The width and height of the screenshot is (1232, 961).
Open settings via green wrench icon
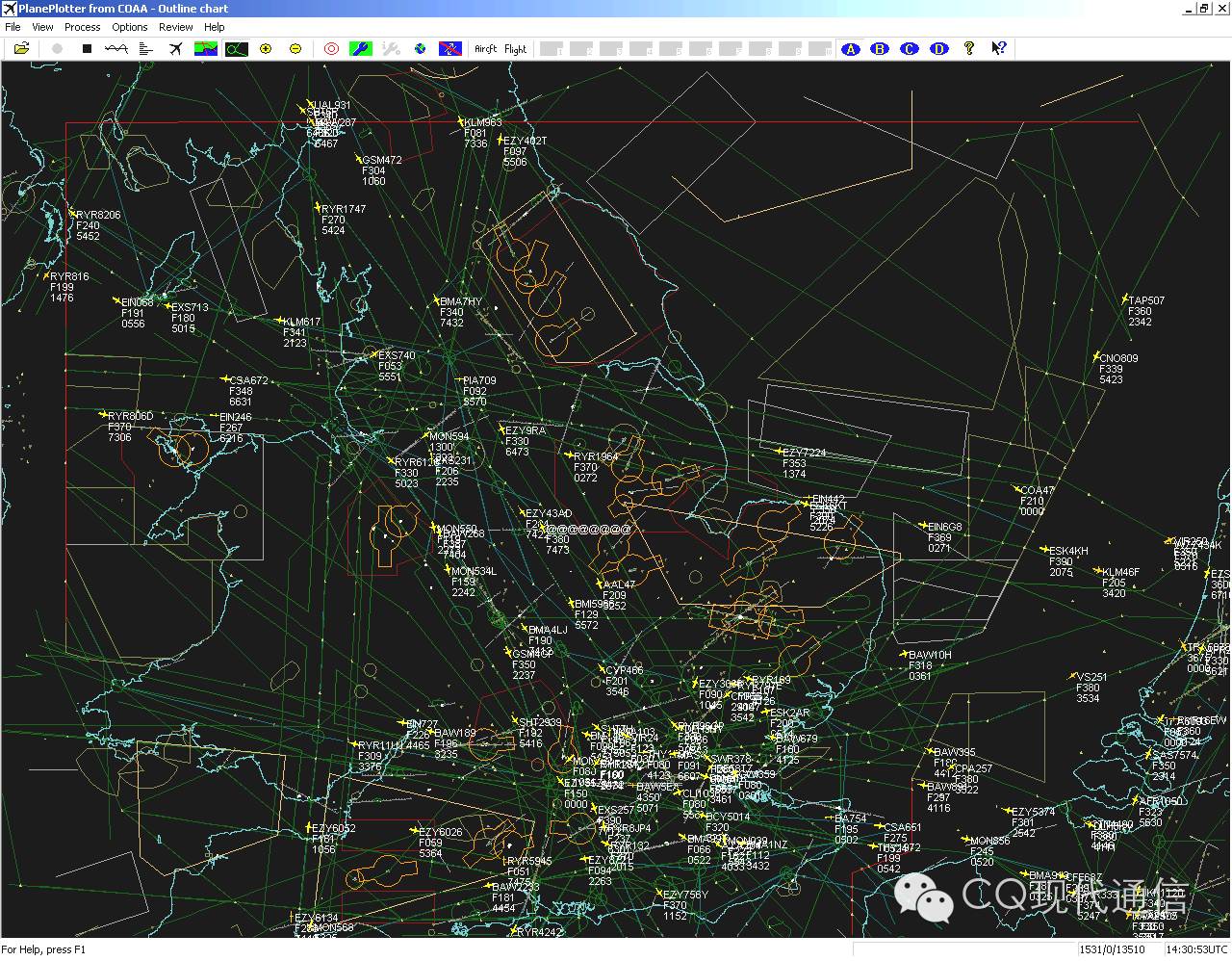pyautogui.click(x=360, y=48)
